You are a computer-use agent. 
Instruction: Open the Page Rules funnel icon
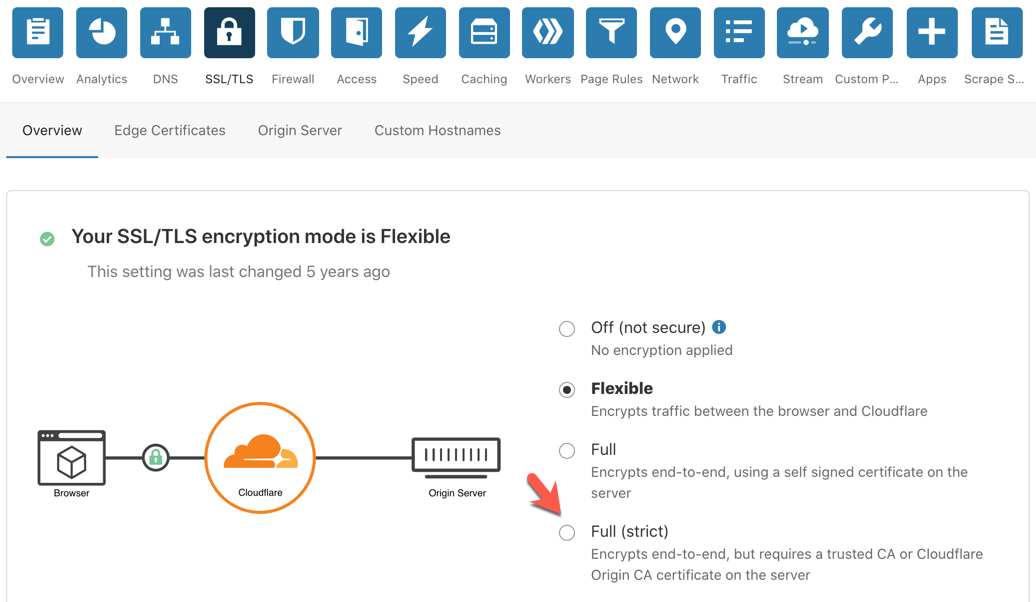611,33
